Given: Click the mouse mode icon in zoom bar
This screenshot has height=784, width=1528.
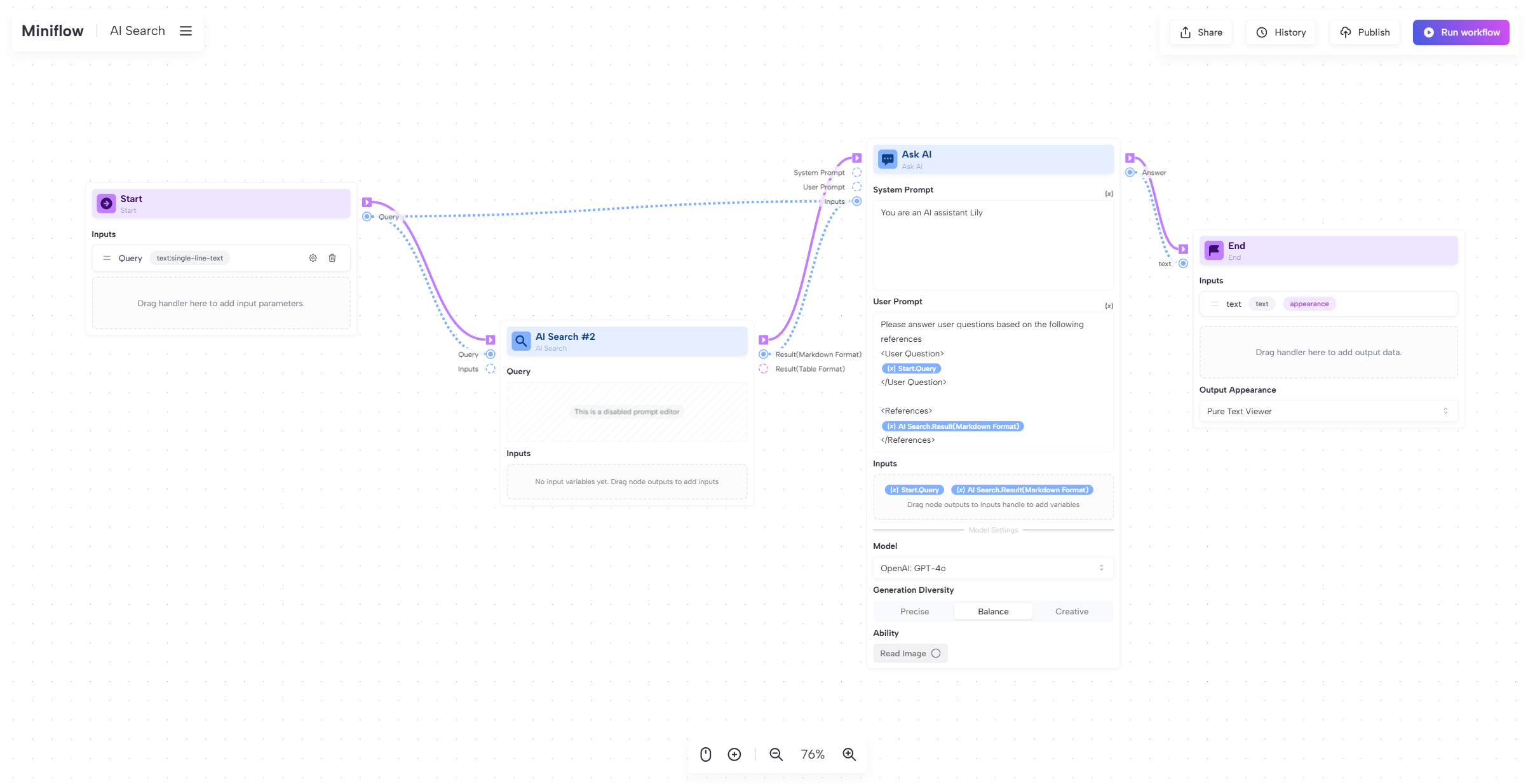Looking at the screenshot, I should 706,754.
